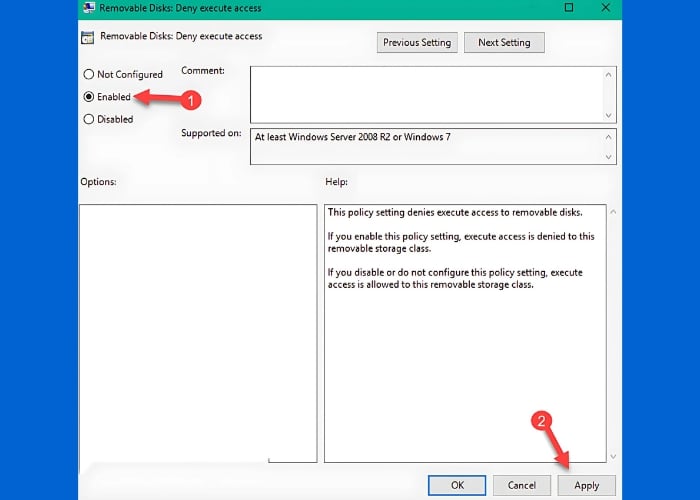Click the Comment box scroll down arrow
Viewport: 700px width, 500px height.
click(608, 115)
